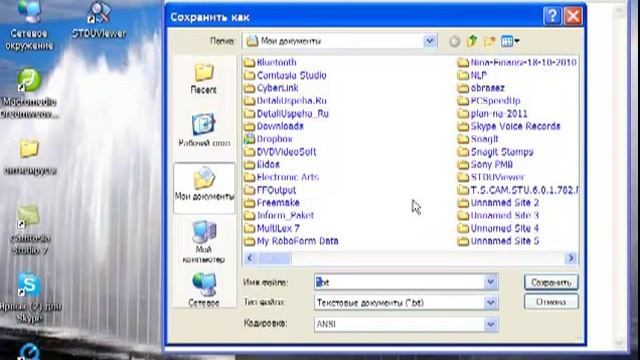Select the FFOutput folder
Image resolution: width=640 pixels, height=360 pixels.
270,191
